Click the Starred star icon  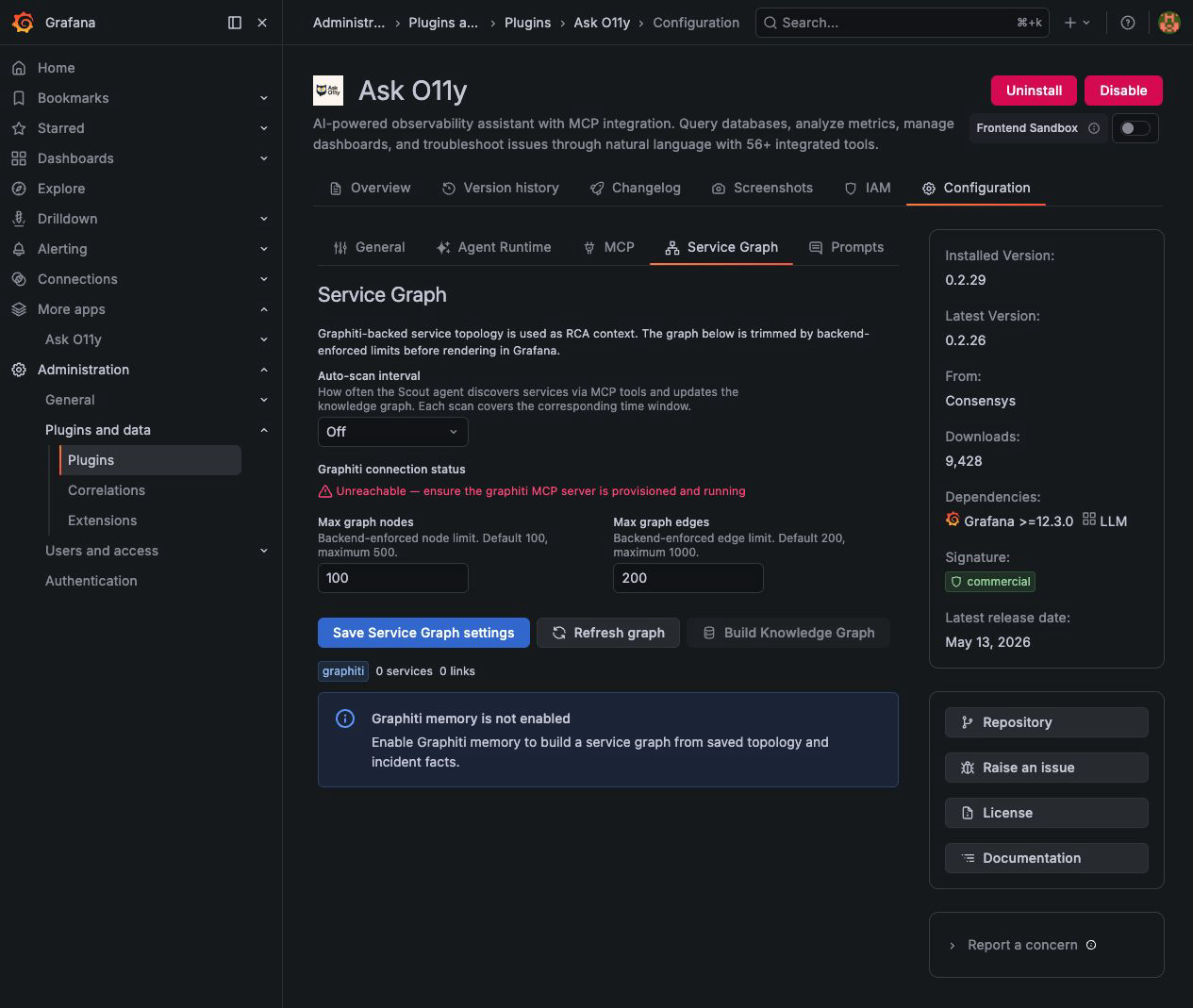pos(19,128)
